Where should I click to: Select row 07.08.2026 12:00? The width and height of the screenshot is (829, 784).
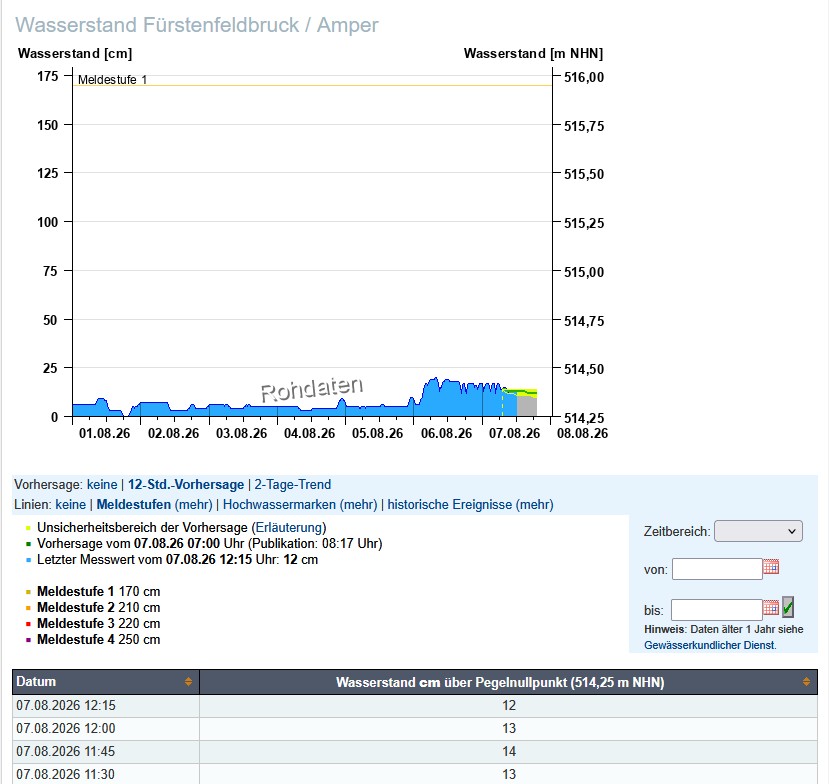[415, 728]
